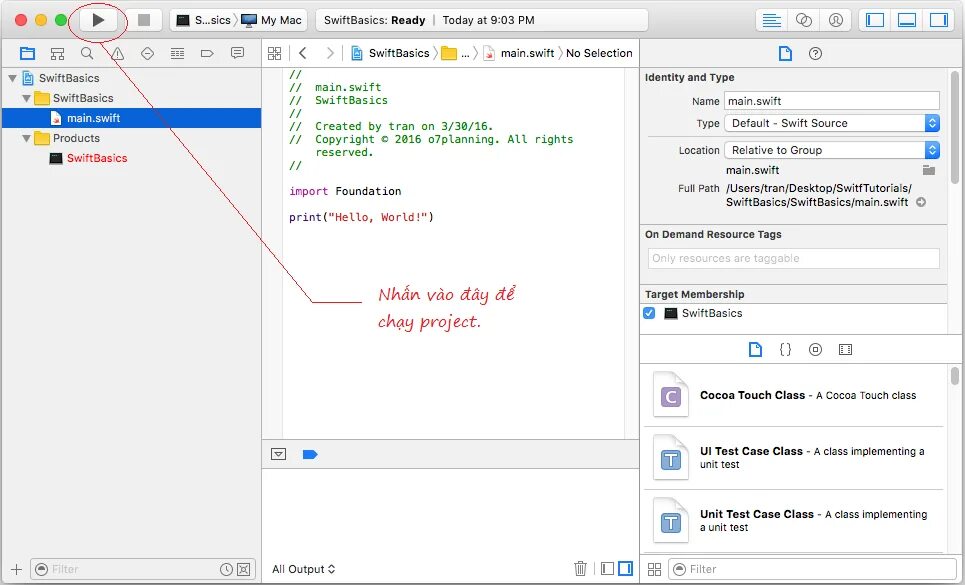Show the File Template library
This screenshot has height=585, width=965.
point(755,350)
